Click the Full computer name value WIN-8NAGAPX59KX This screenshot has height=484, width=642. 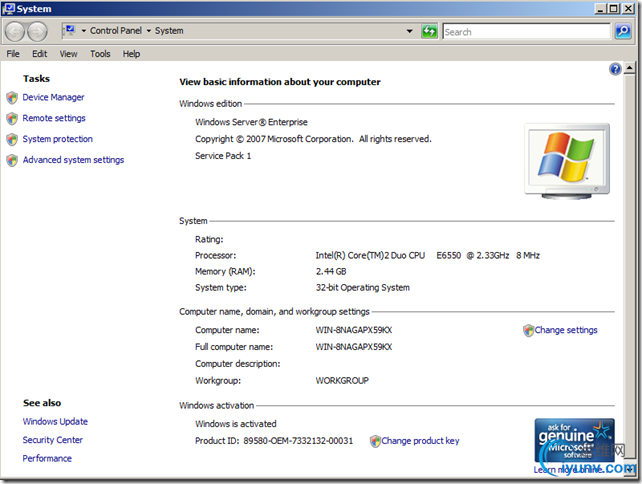pyautogui.click(x=354, y=347)
